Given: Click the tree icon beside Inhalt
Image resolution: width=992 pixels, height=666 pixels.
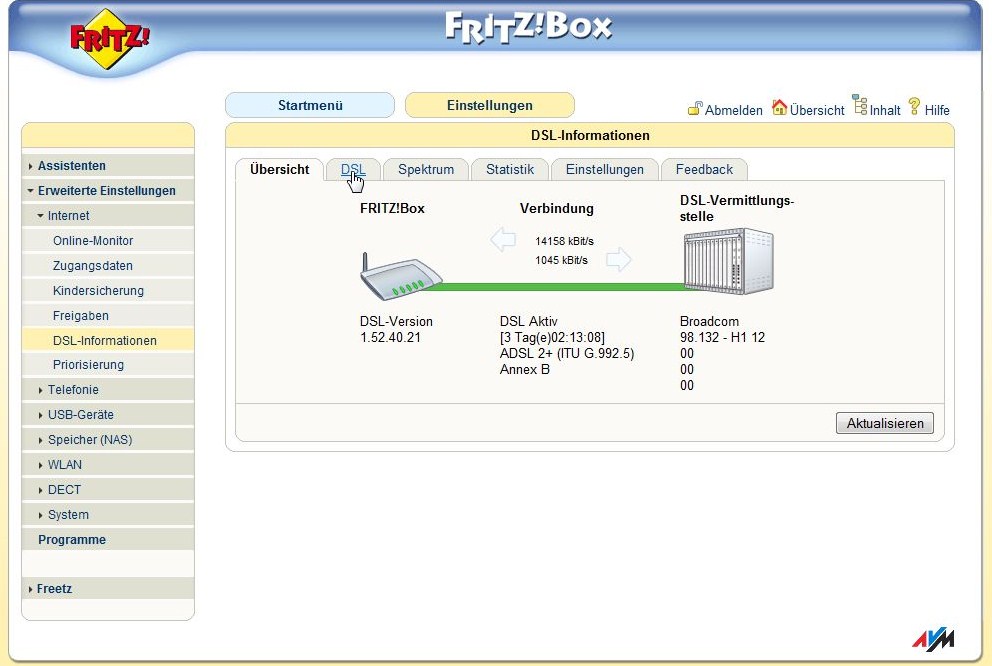Looking at the screenshot, I should 859,104.
